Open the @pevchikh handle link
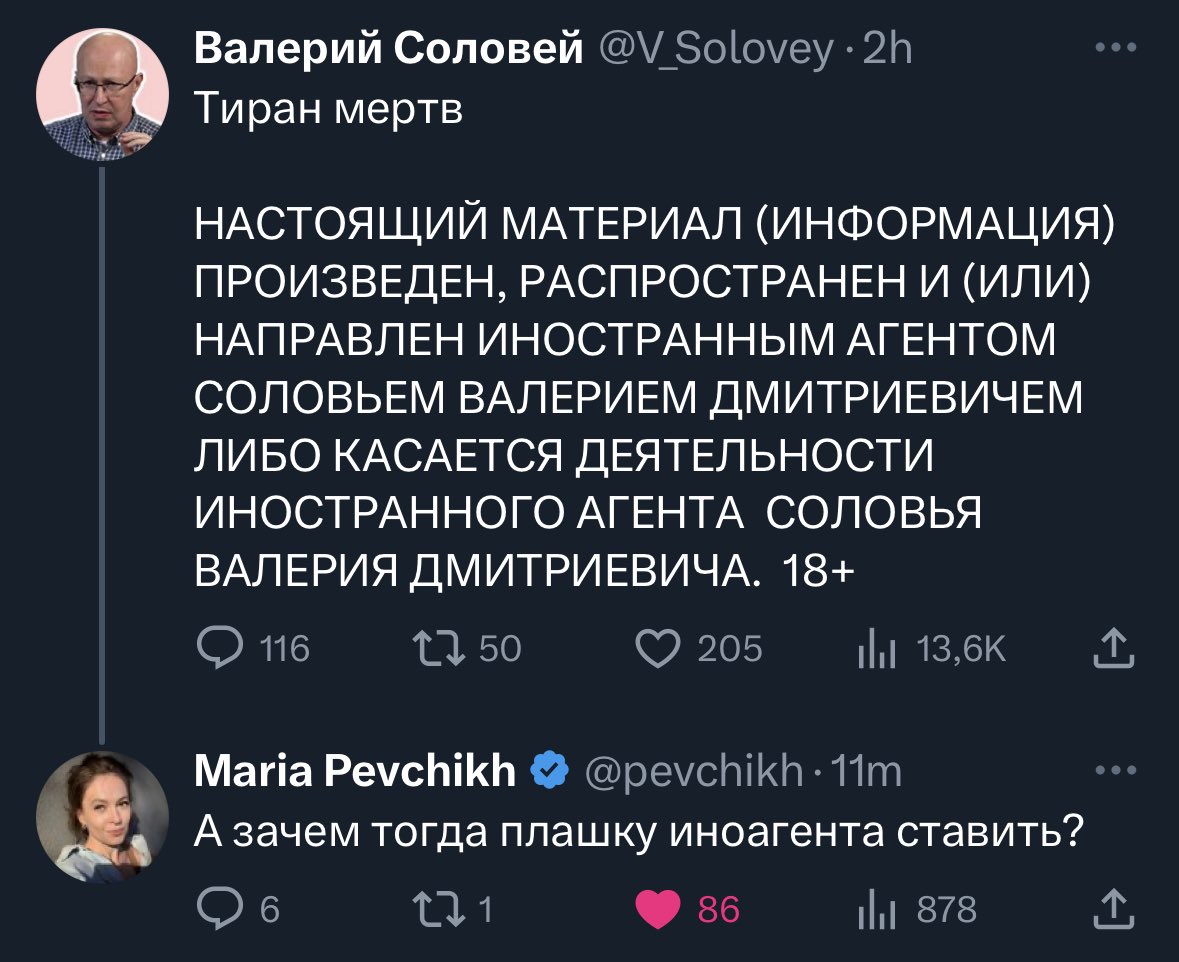1179x962 pixels. pos(693,772)
